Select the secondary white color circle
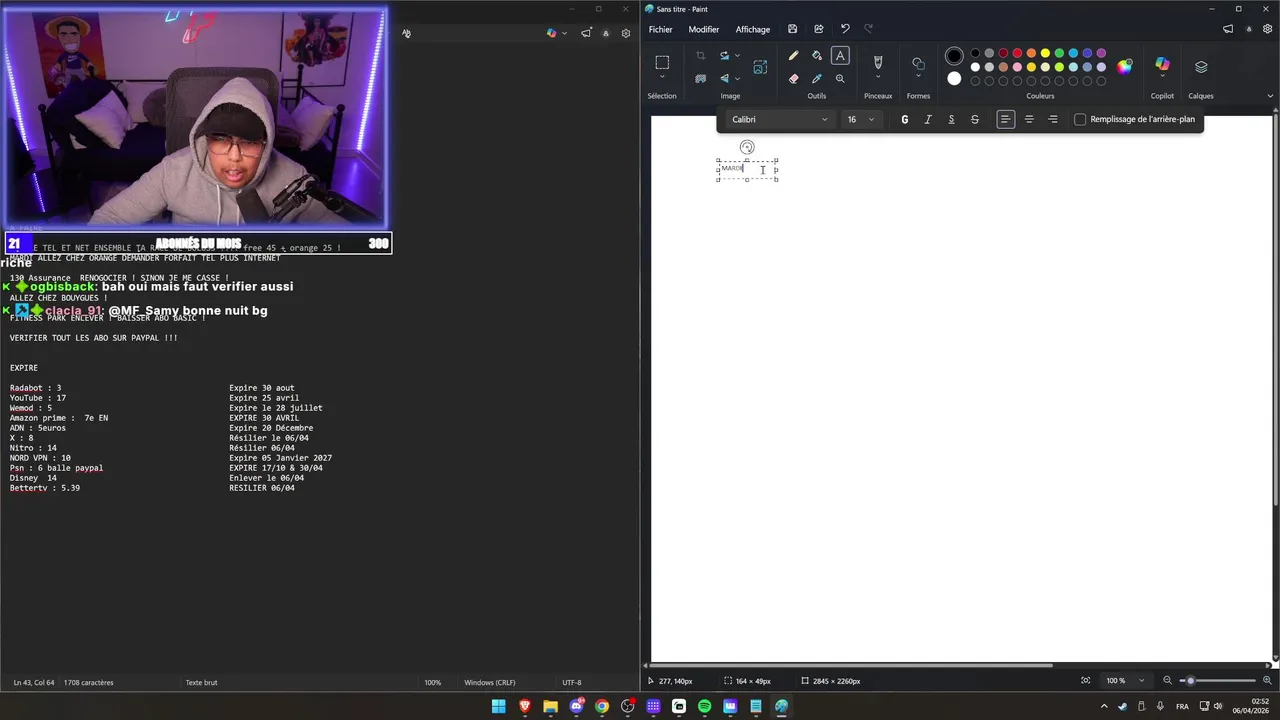1280x720 pixels. 954,79
